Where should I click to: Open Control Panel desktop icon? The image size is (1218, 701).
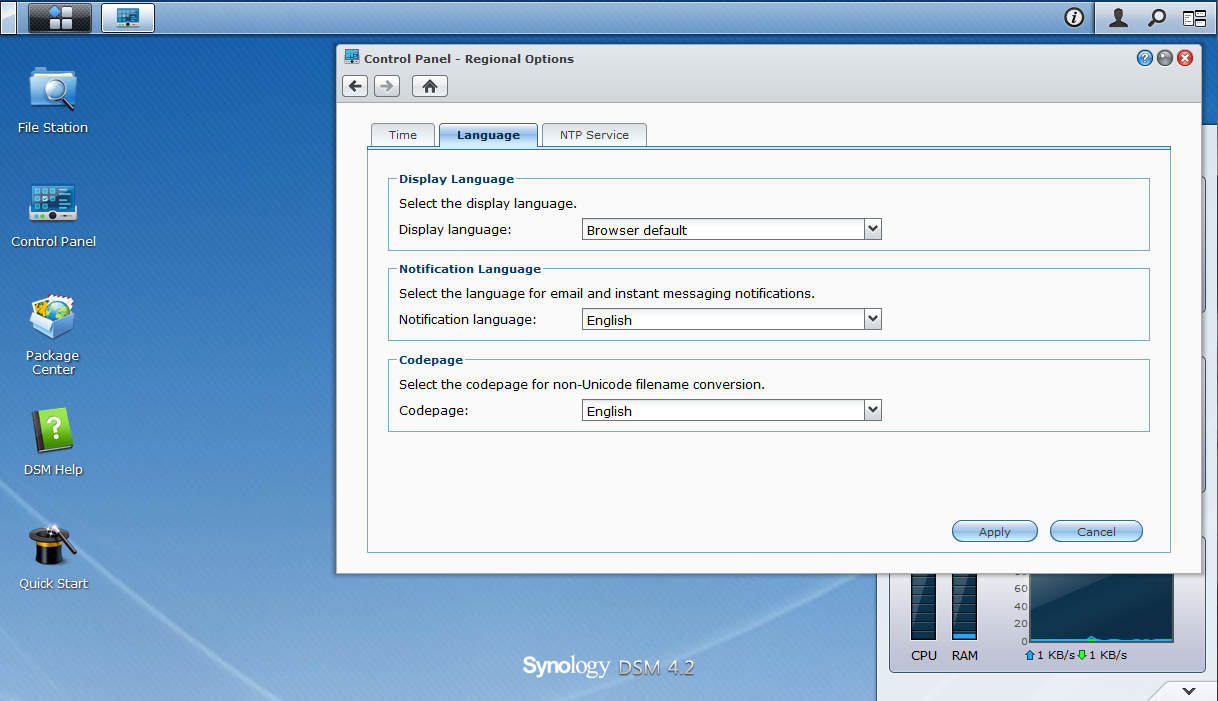click(x=53, y=214)
